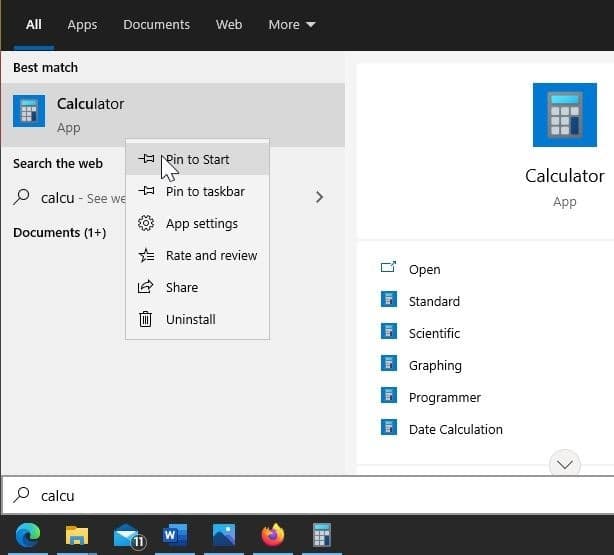Switch to the All tab

tap(34, 25)
